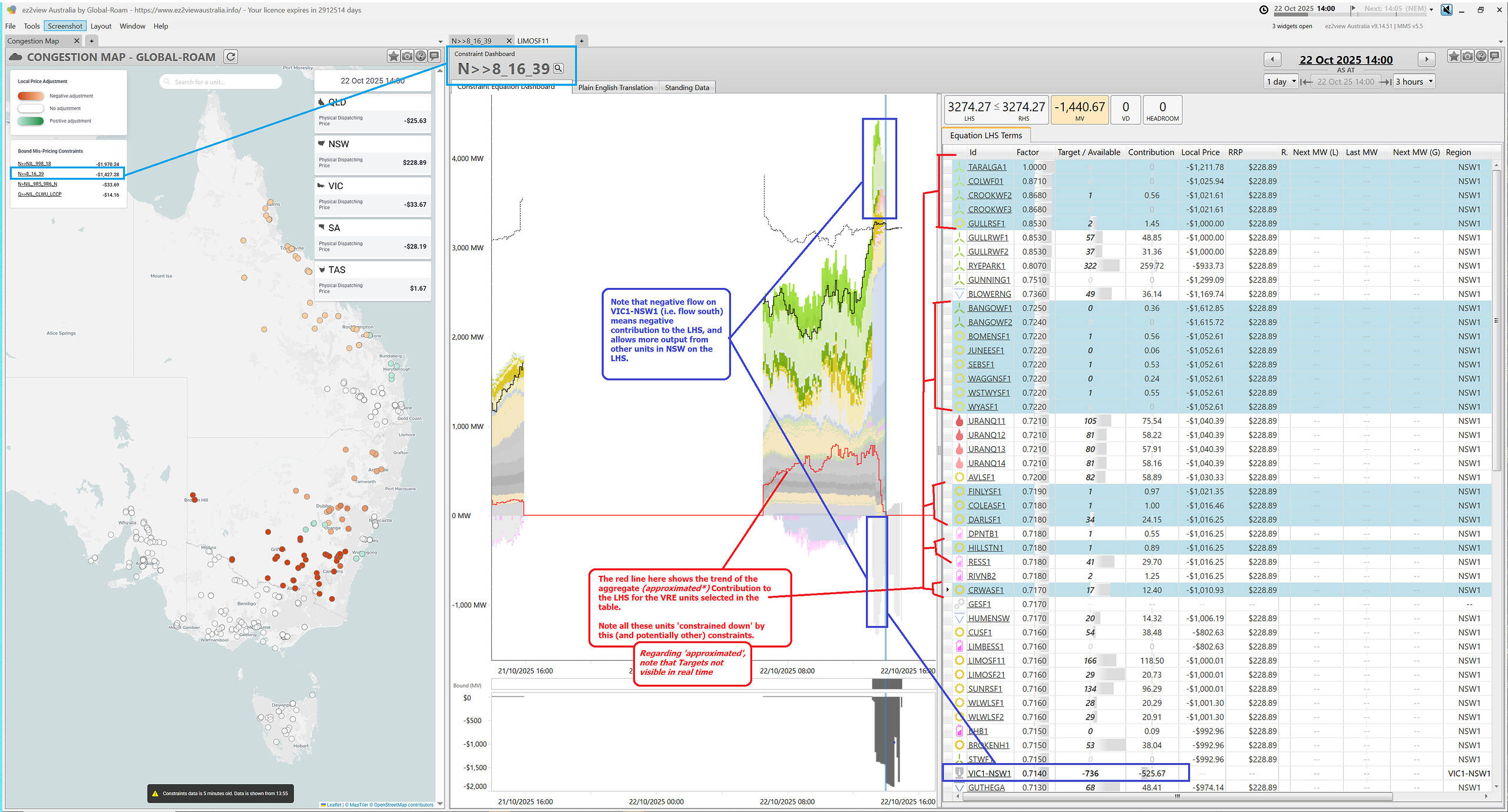Open the Standing Data tab
The width and height of the screenshot is (1508, 812).
(x=687, y=88)
